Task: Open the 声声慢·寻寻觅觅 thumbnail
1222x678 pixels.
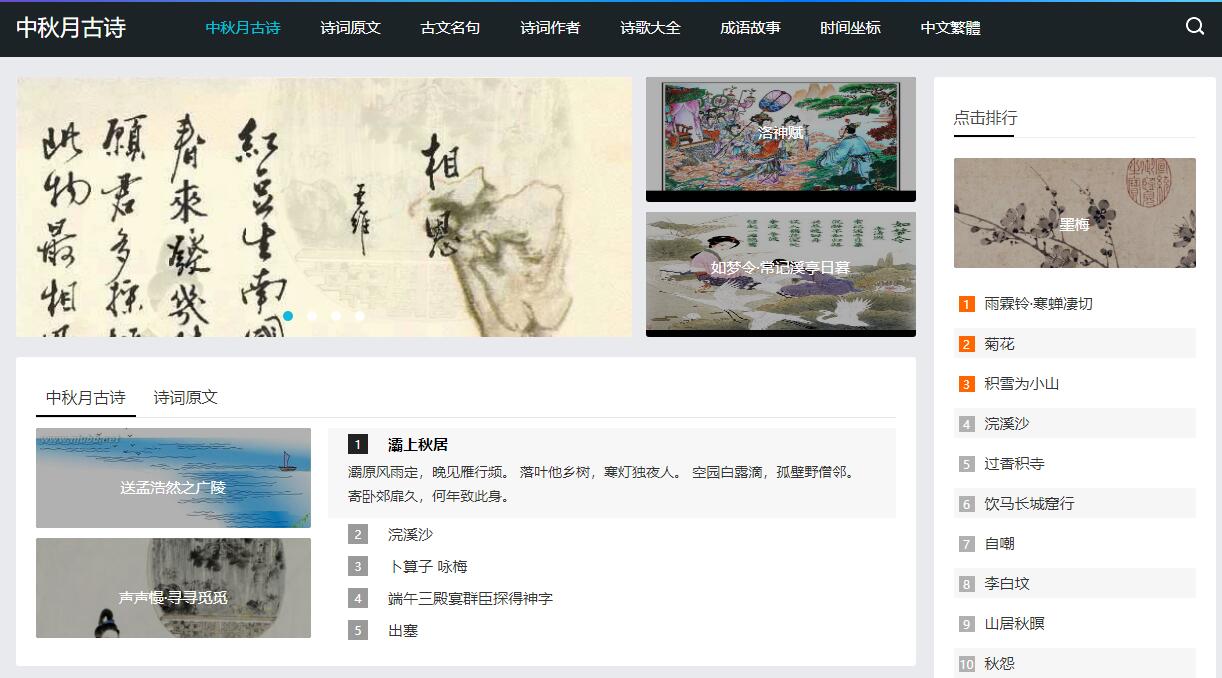Action: coord(173,588)
